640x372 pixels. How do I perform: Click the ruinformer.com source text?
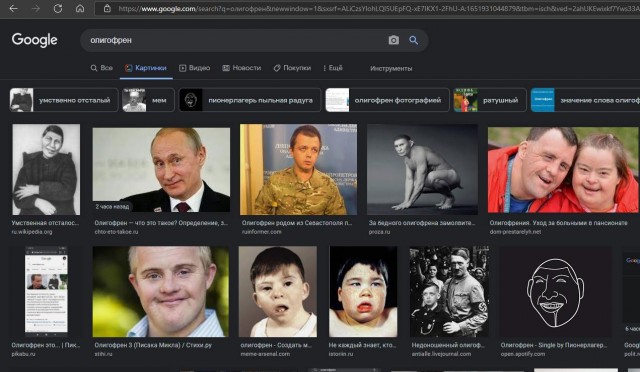coord(262,232)
